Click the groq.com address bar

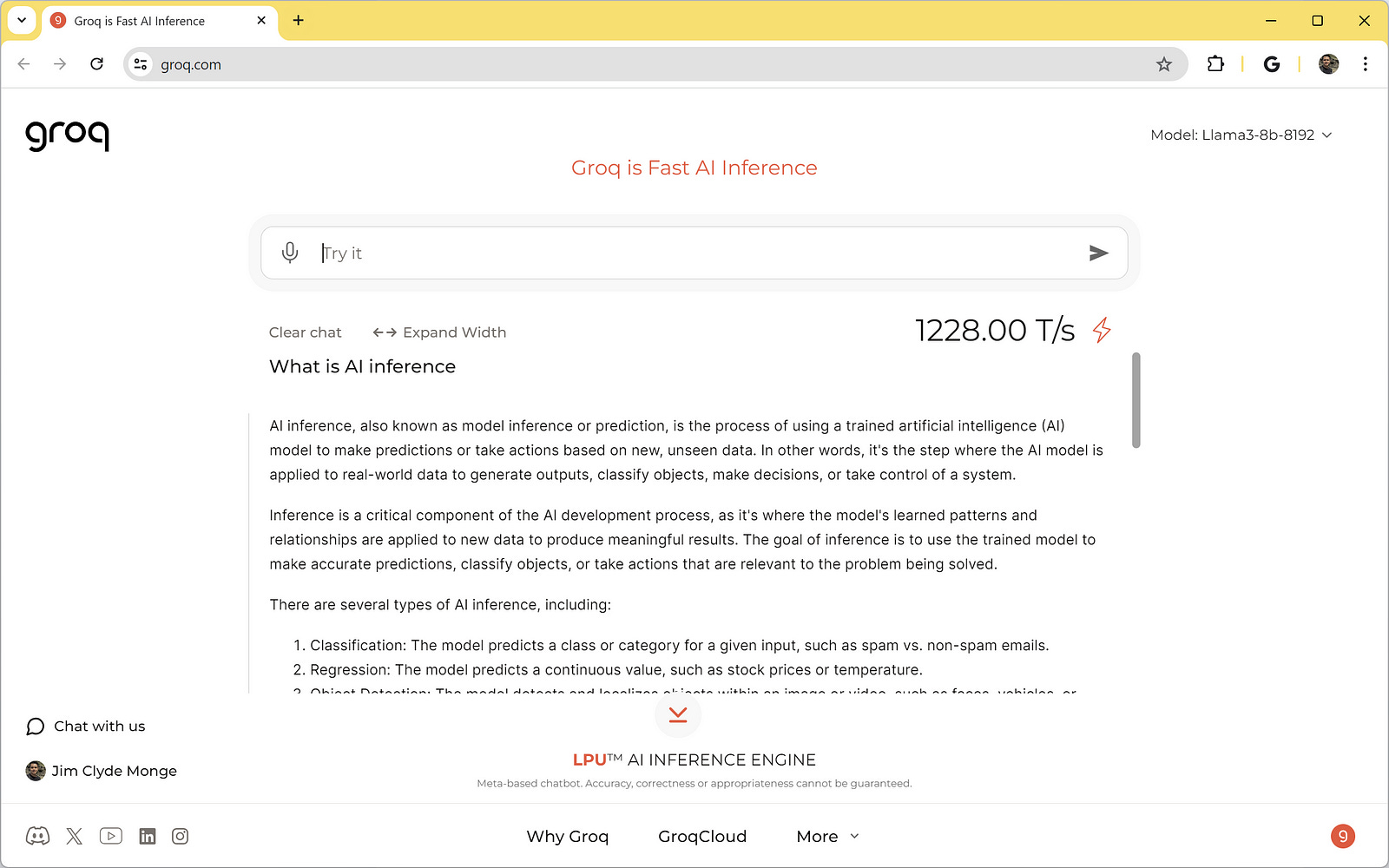pyautogui.click(x=655, y=64)
